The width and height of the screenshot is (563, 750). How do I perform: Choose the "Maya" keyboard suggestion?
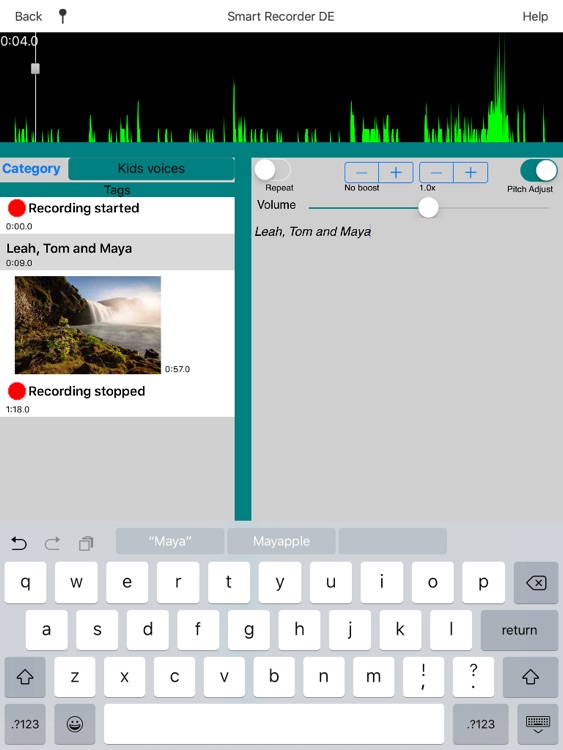tap(170, 541)
